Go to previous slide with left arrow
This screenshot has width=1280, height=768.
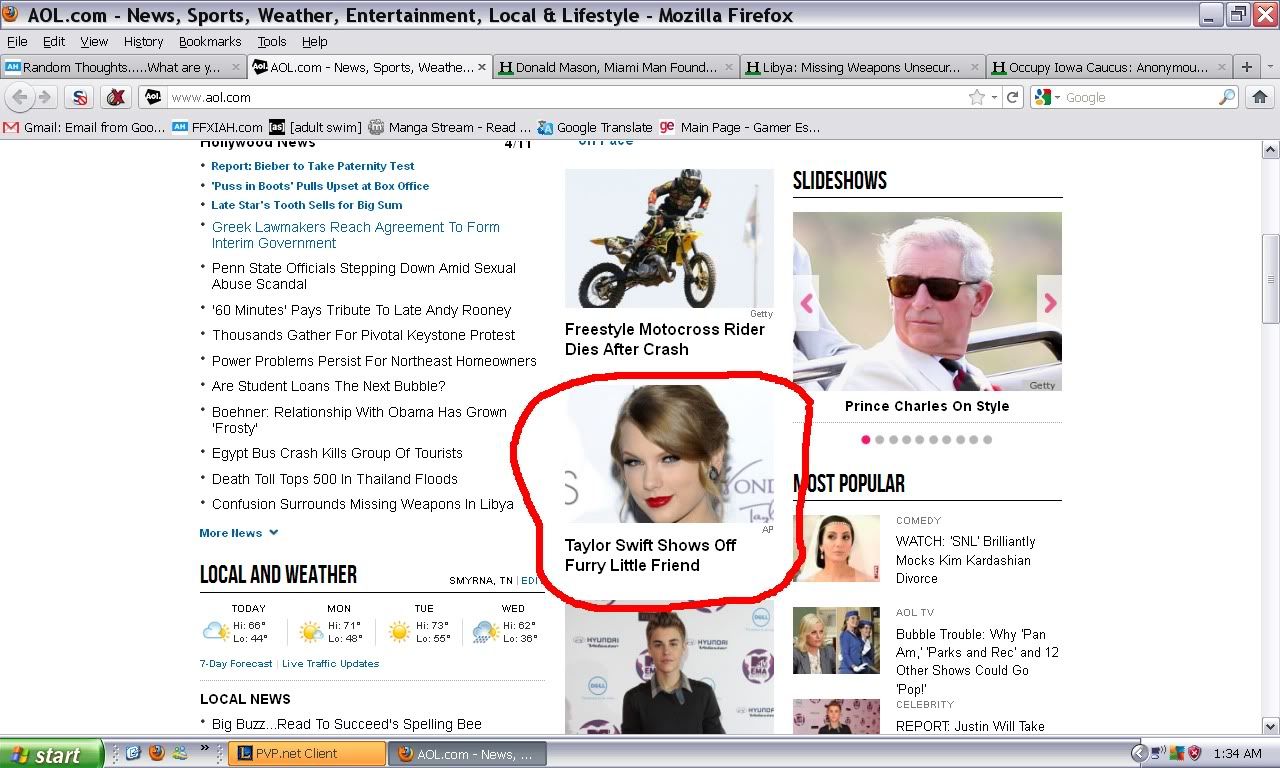click(806, 303)
